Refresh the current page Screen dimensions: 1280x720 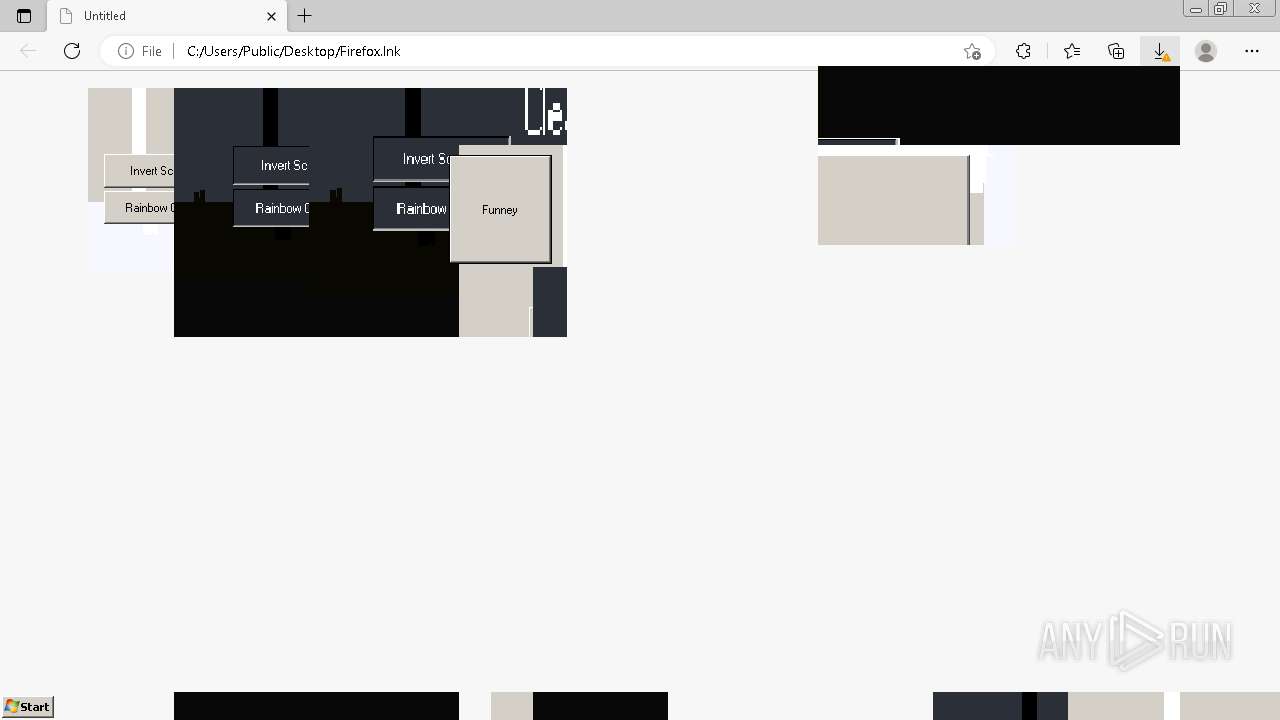(x=72, y=51)
